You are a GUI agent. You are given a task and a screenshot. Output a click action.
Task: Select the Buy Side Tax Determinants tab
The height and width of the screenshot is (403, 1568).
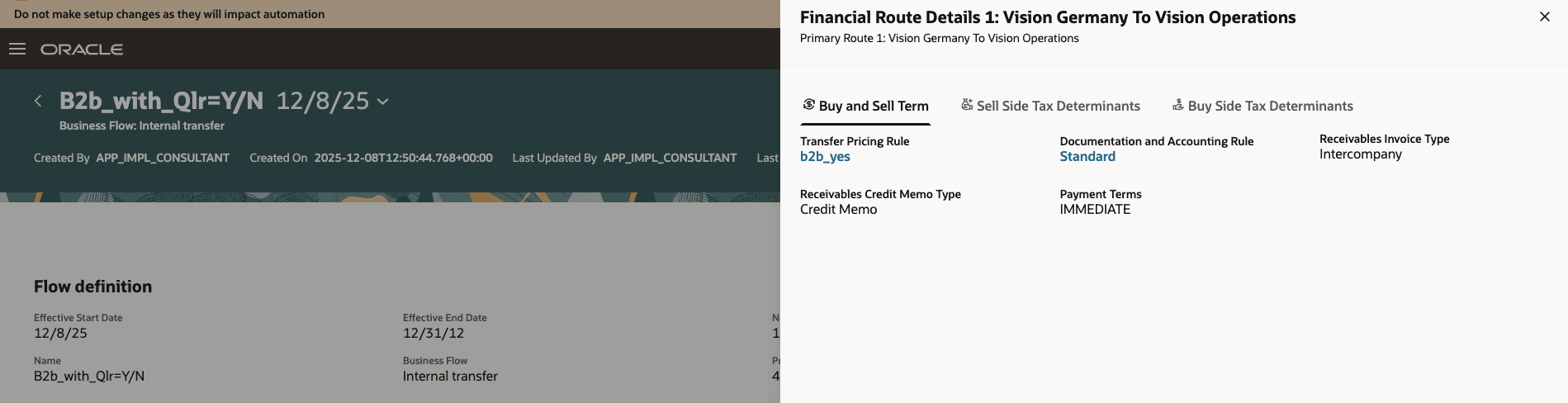point(1262,106)
